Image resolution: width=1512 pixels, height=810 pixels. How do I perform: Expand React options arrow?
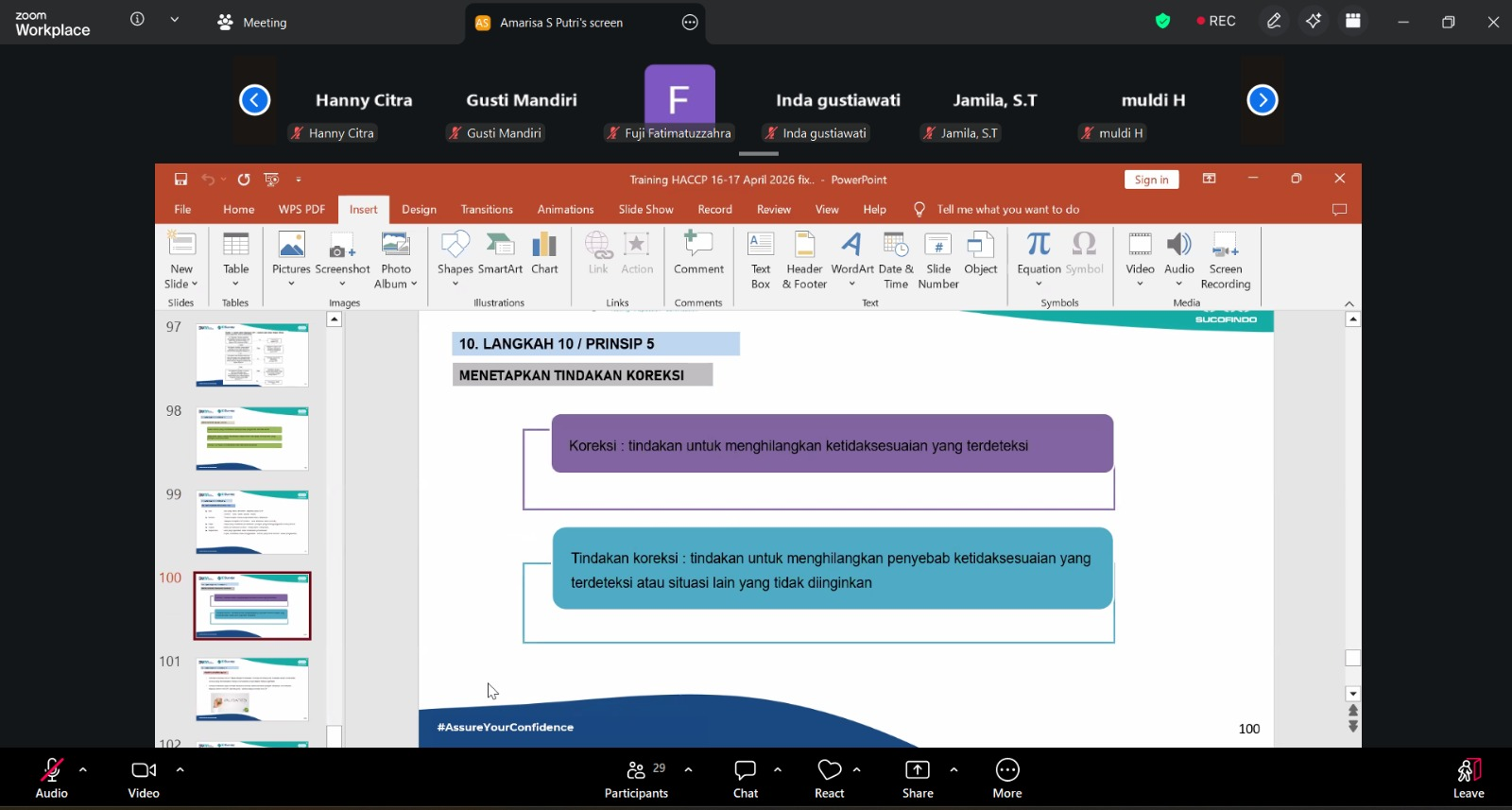857,769
